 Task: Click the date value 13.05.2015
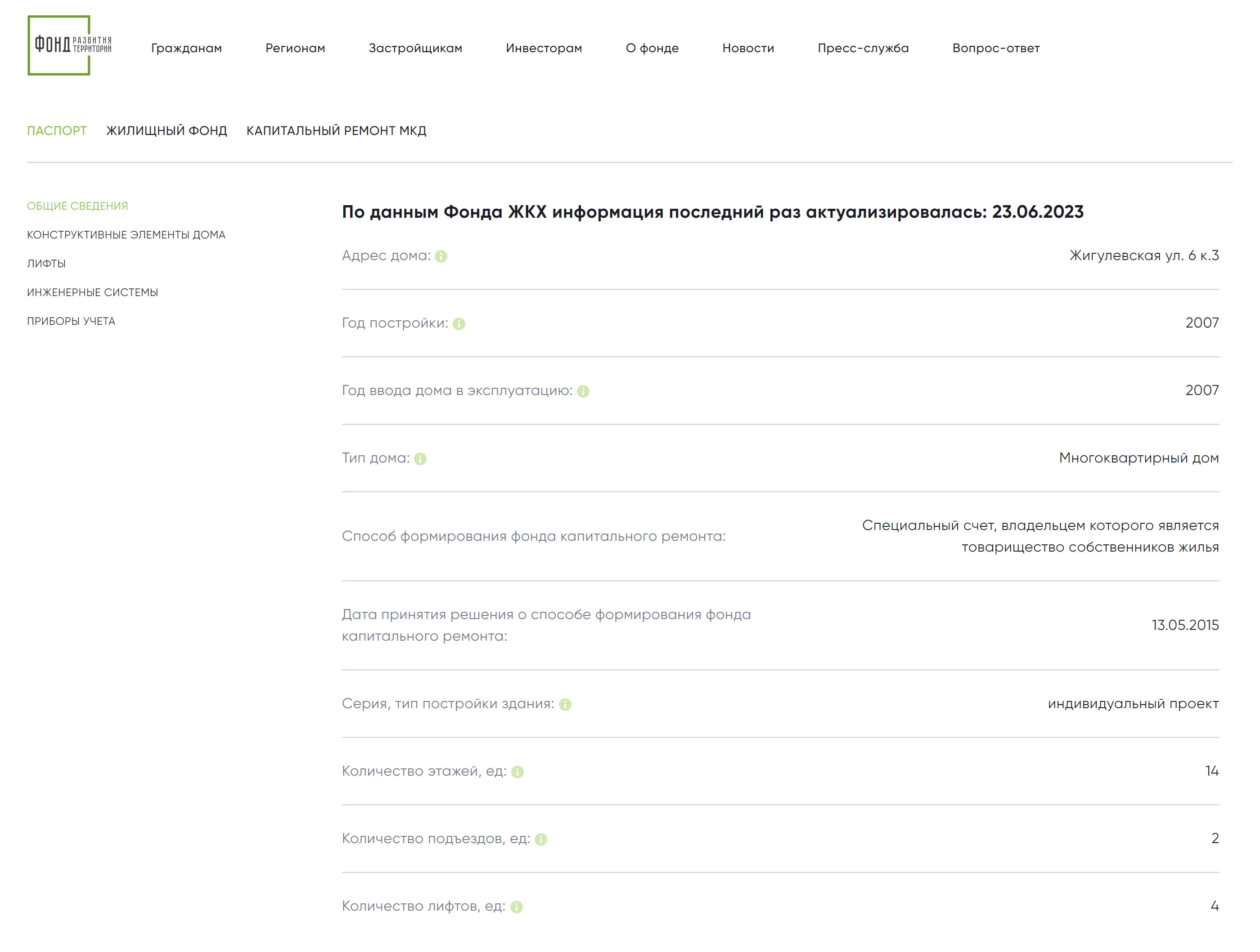coord(1185,625)
